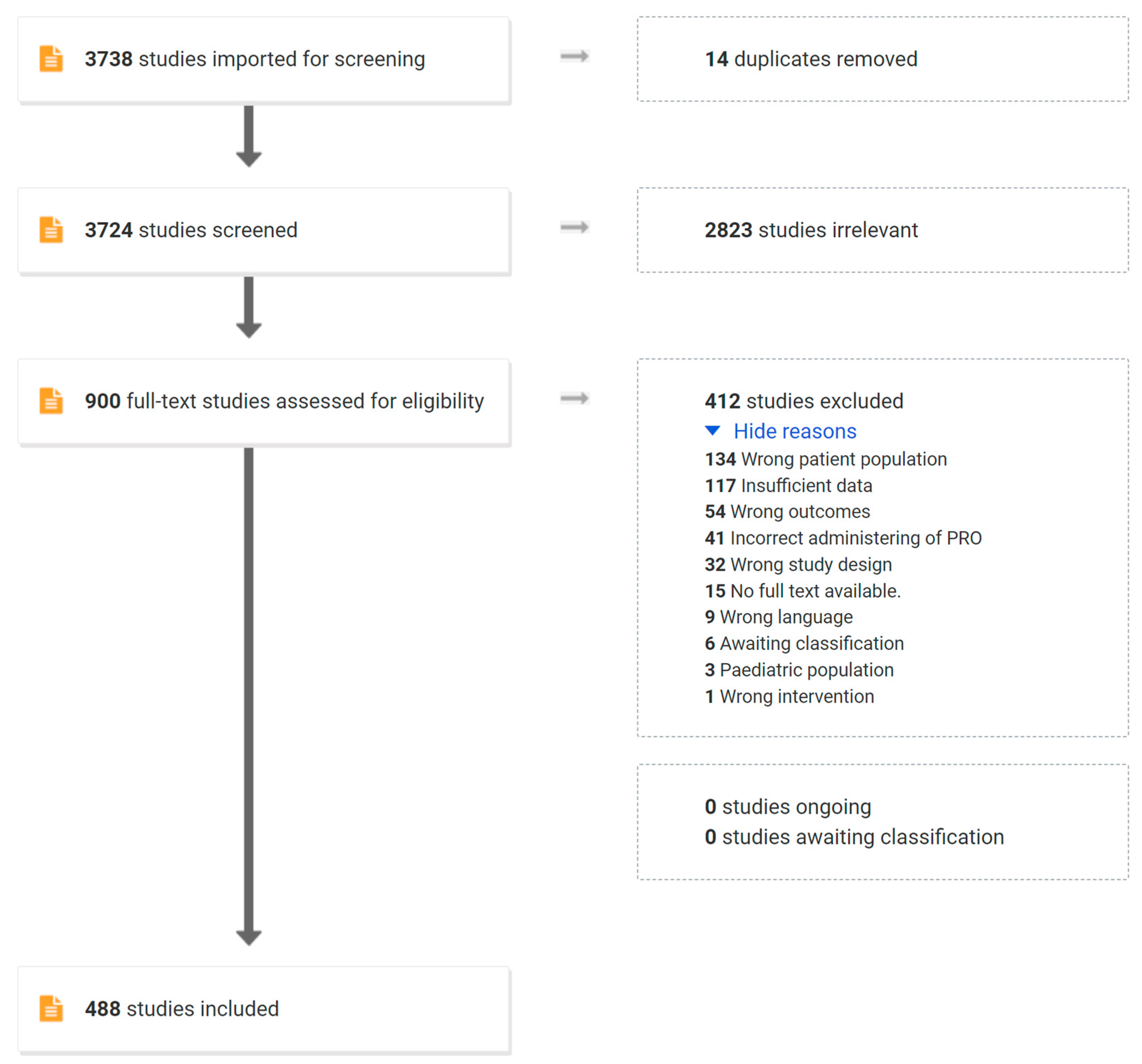This screenshot has width=1142, height=1064.
Task: Click the 412 studies excluded heading
Action: pos(804,401)
